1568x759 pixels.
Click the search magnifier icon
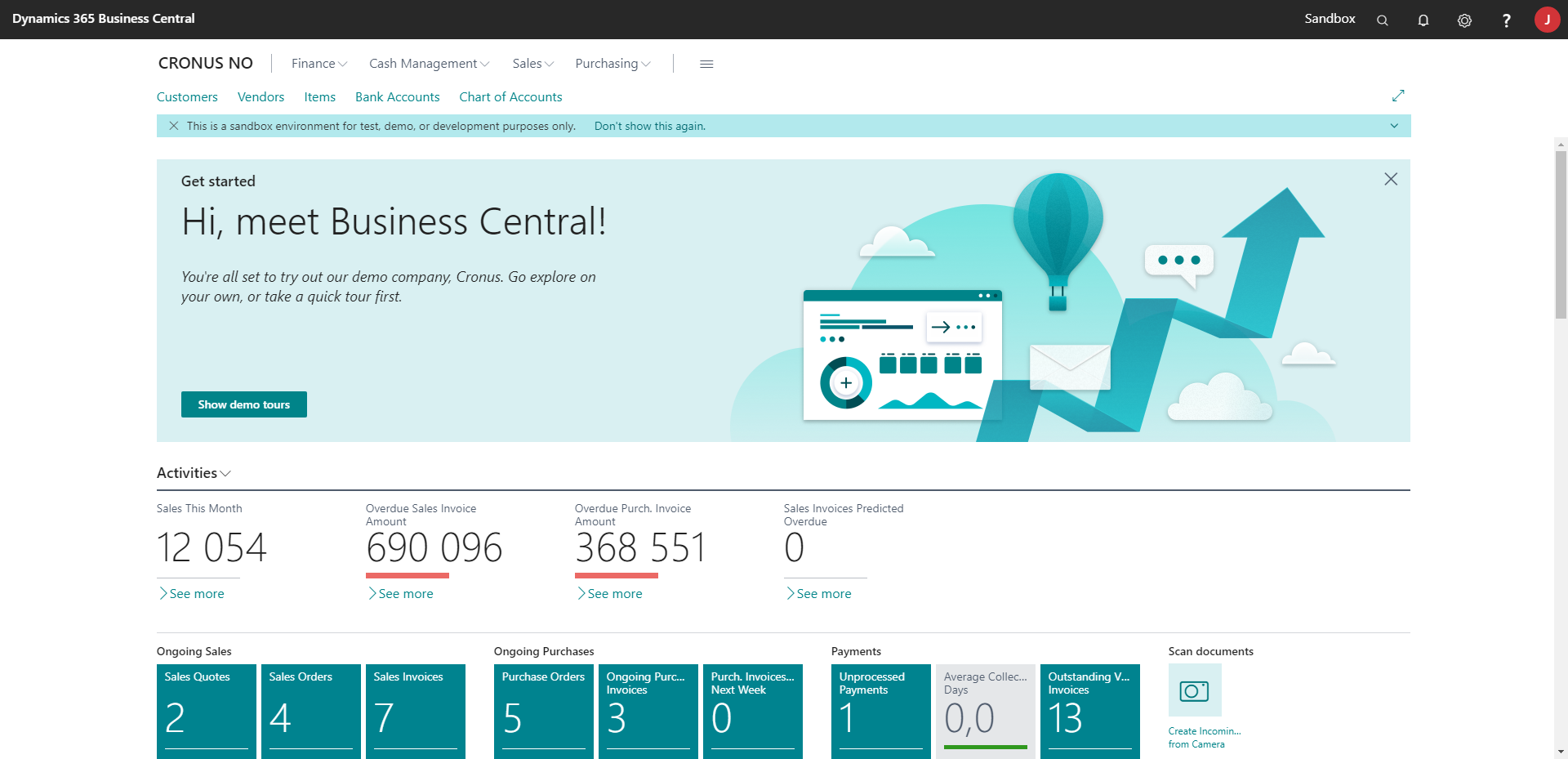(1382, 20)
